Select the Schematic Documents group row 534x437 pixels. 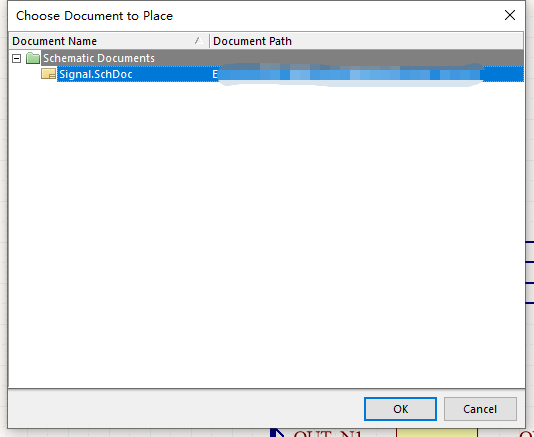point(266,58)
